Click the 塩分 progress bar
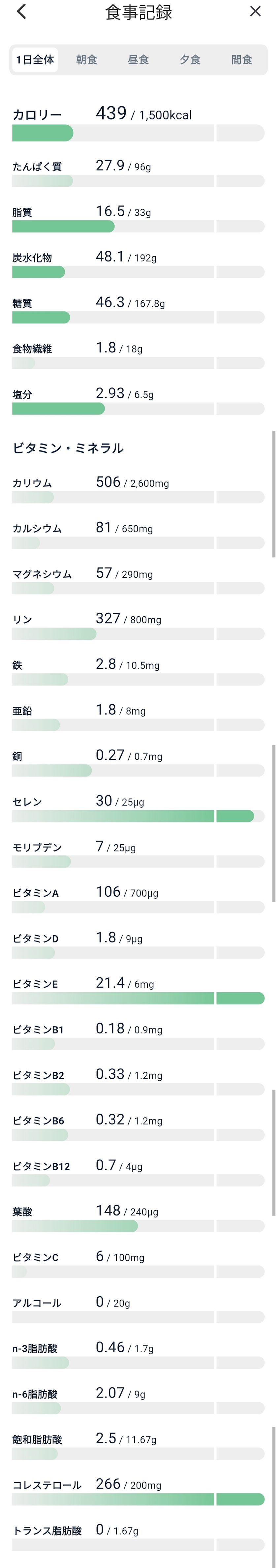This screenshot has width=277, height=1568. point(138,409)
